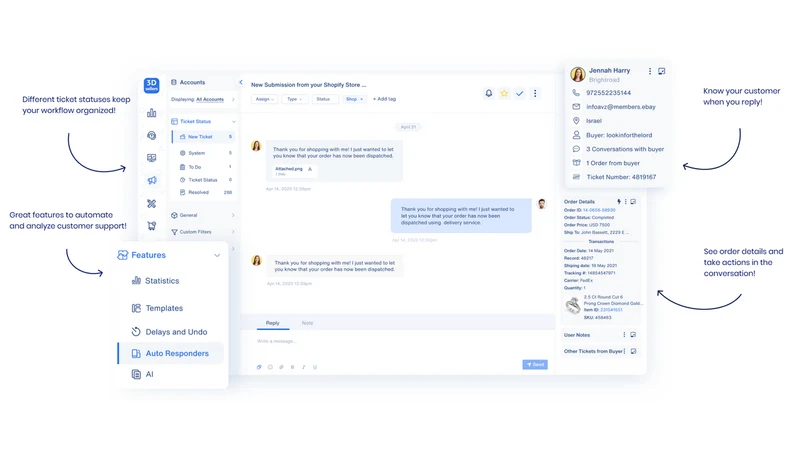This screenshot has width=800, height=450.
Task: Open the crossed tools sidebar icon
Action: [x=152, y=203]
